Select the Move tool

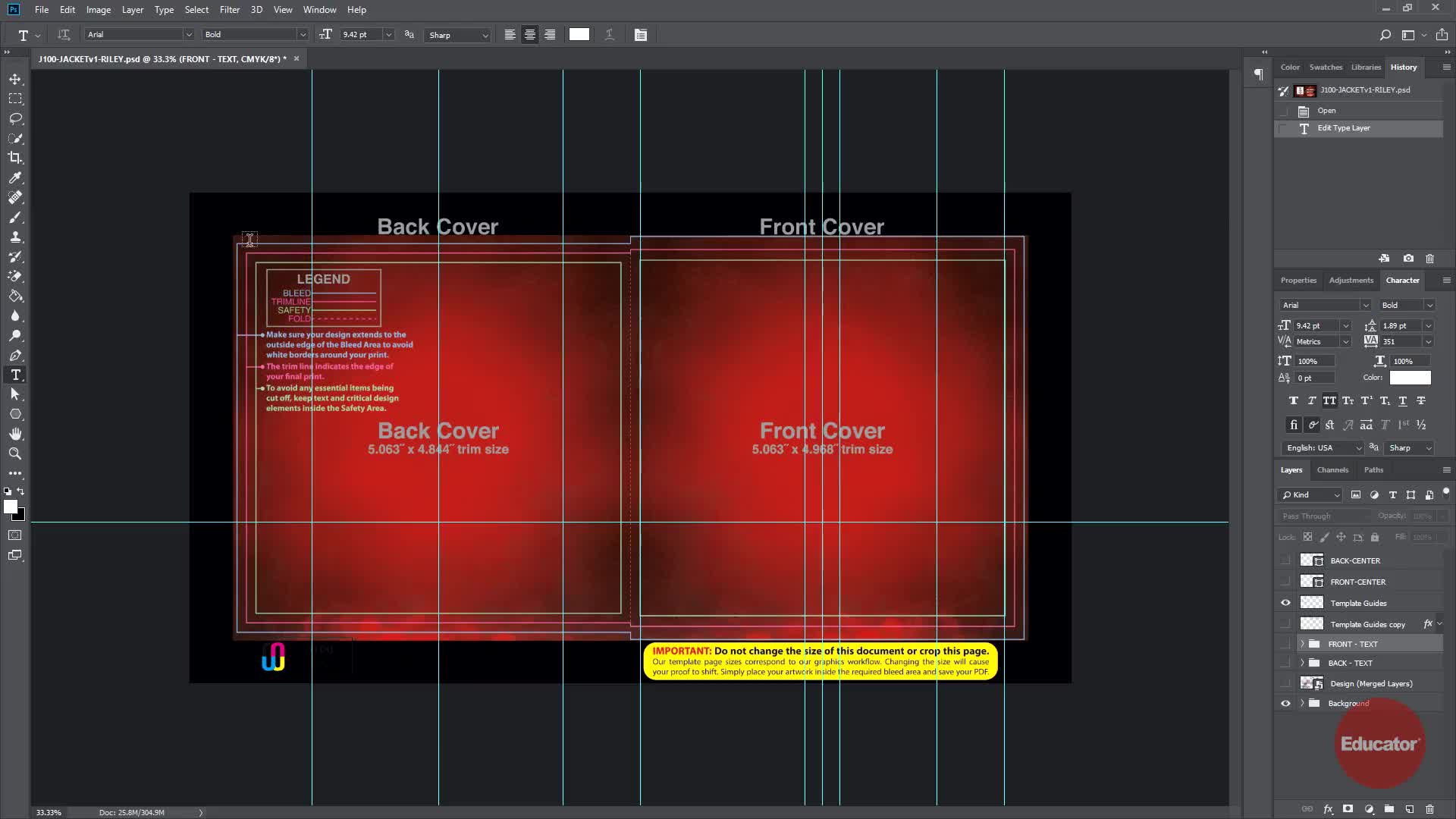coord(15,79)
